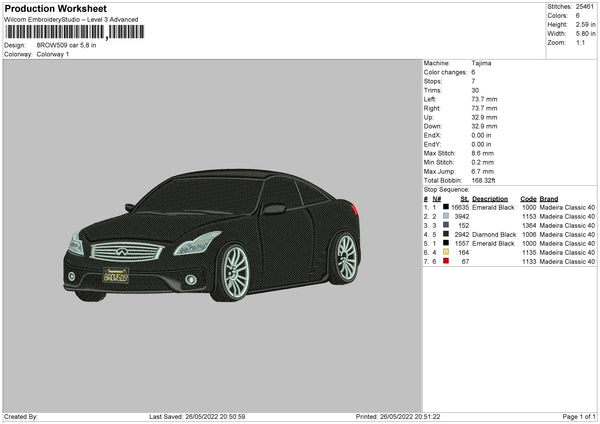This screenshot has height=424, width=600.
Task: Click the 'Printed' timestamp in footer
Action: point(398,416)
